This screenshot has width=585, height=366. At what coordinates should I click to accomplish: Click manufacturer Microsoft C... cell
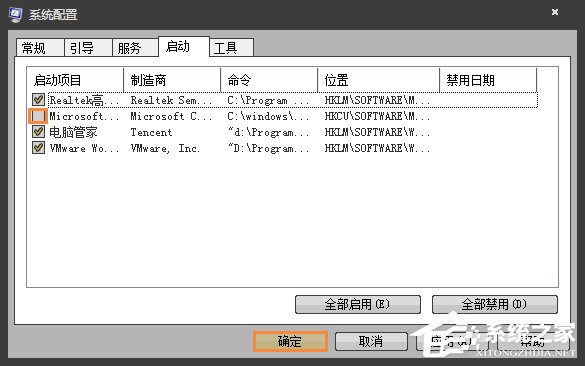click(171, 116)
